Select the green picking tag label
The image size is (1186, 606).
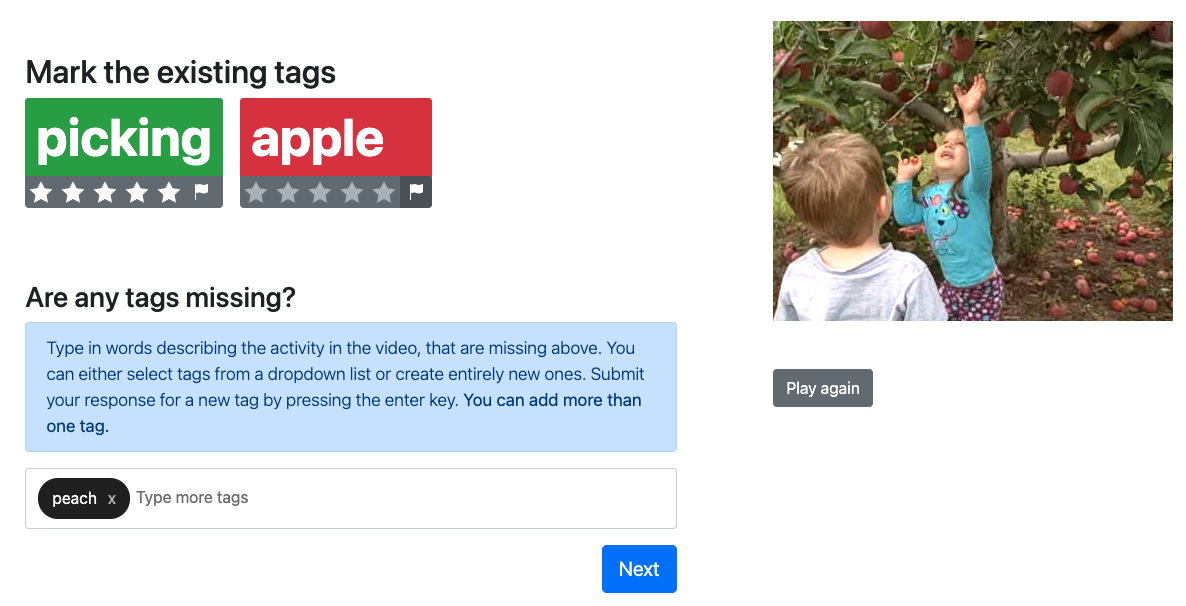pos(124,138)
